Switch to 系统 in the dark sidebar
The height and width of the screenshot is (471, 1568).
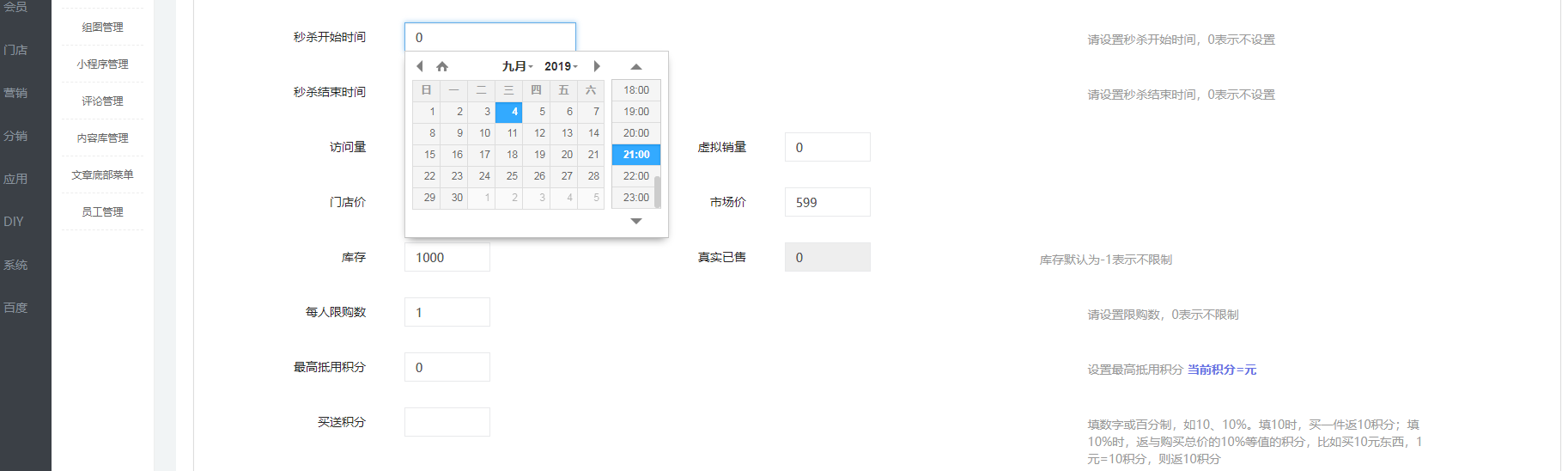point(15,265)
